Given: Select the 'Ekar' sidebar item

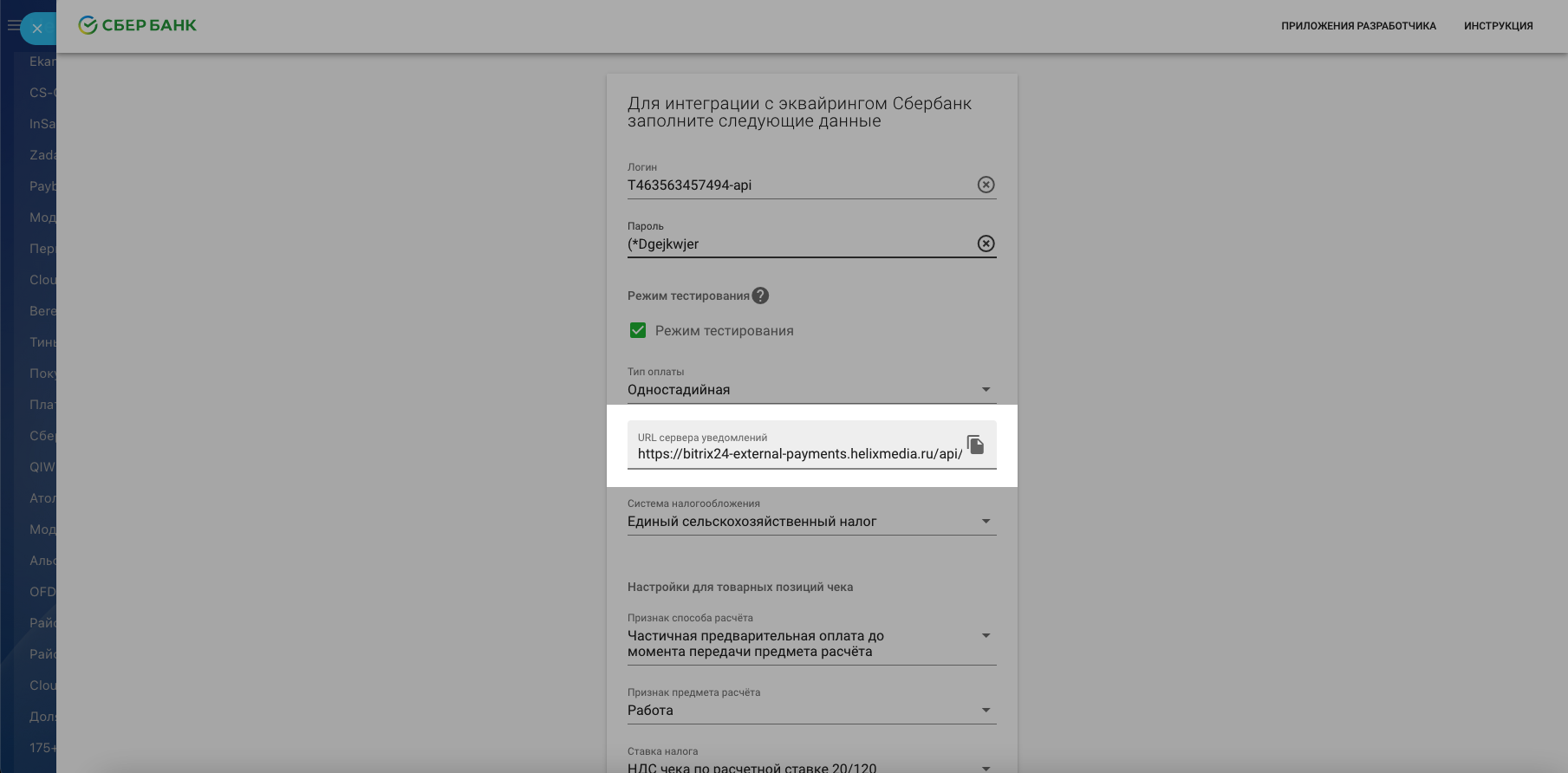Looking at the screenshot, I should (x=42, y=62).
